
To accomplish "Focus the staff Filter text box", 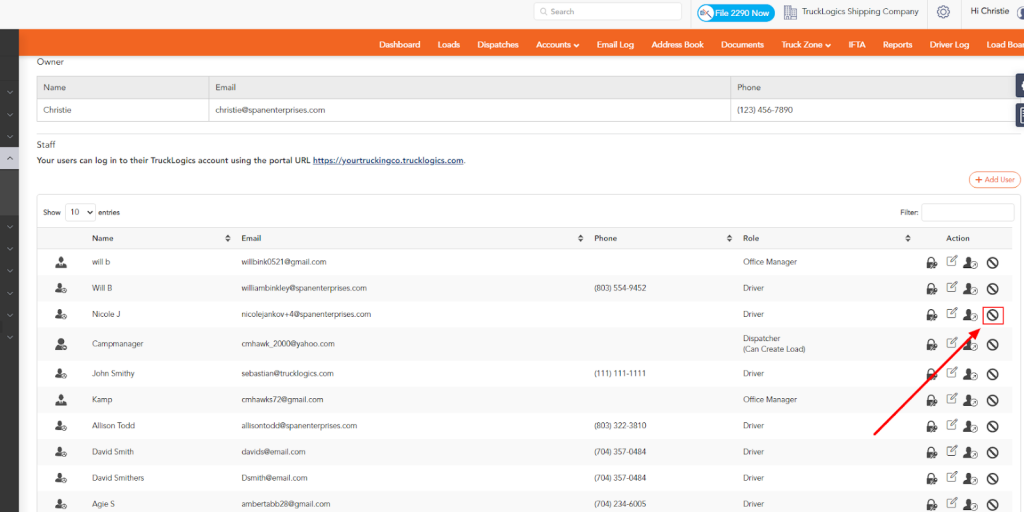I will pos(968,212).
